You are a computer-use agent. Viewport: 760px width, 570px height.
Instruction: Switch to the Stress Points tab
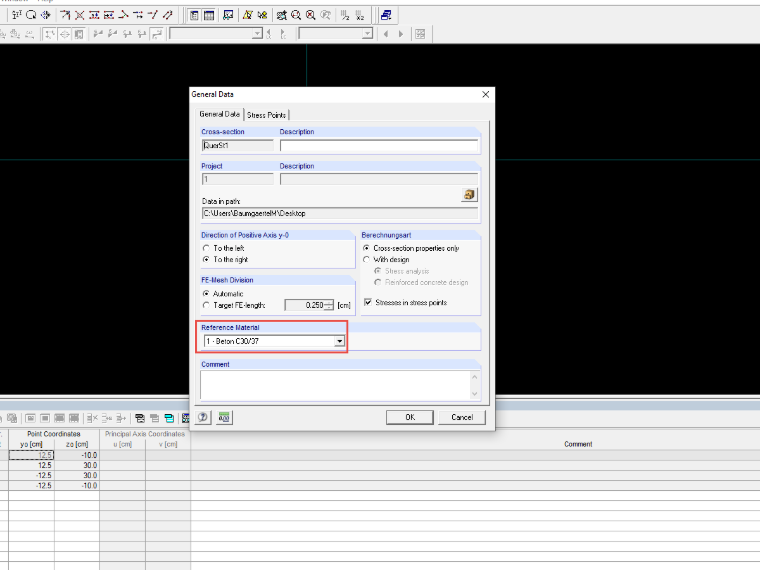[266, 115]
